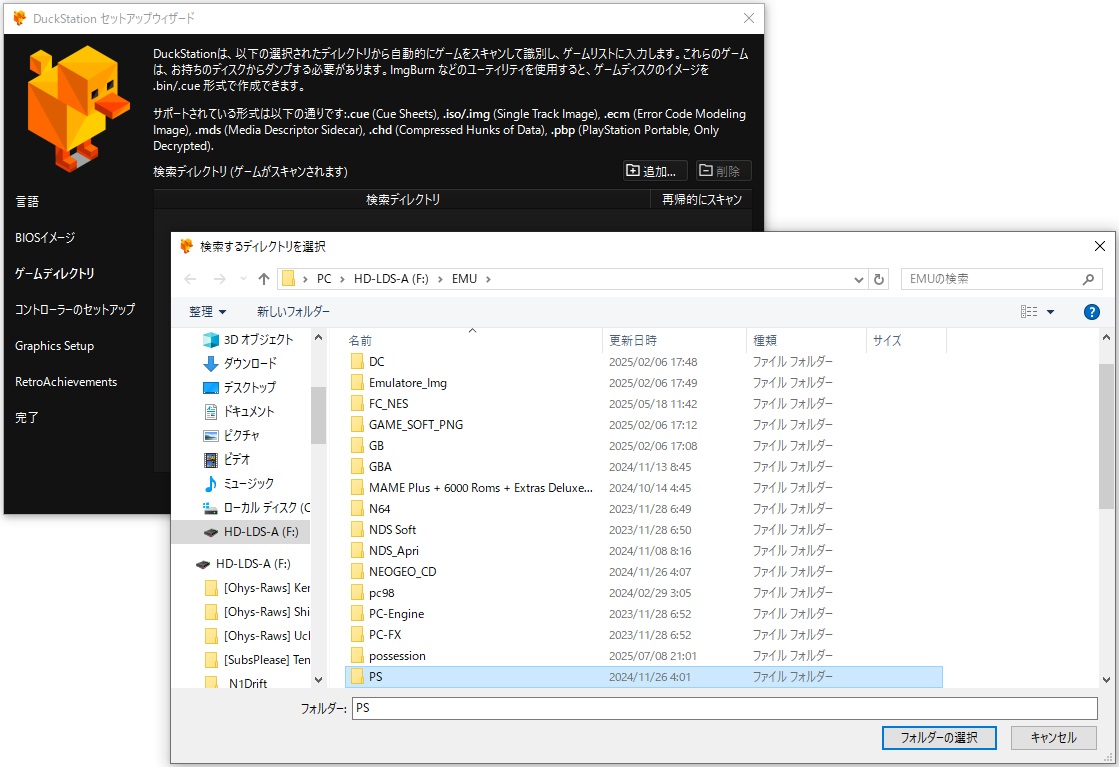Select ローカル ディスク in navigation pane
This screenshot has width=1119, height=767.
tap(256, 508)
